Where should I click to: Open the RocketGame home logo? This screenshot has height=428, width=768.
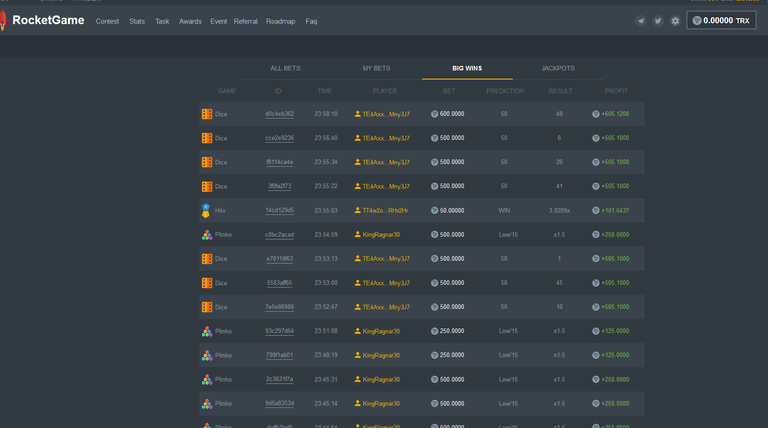[x=43, y=21]
